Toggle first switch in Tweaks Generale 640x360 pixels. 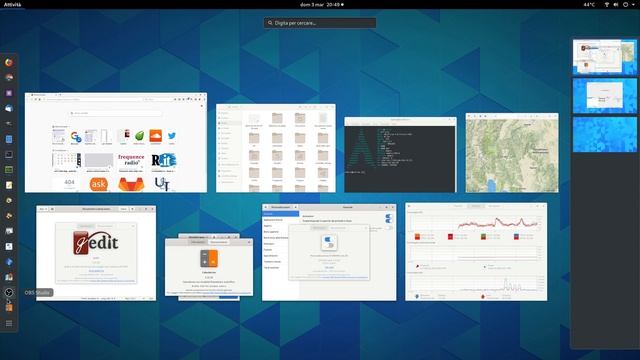click(388, 216)
